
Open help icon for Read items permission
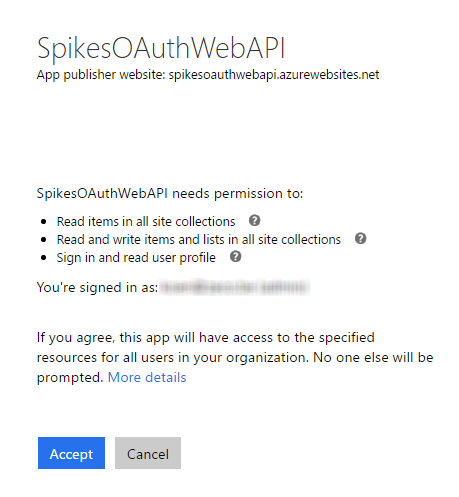coord(255,221)
